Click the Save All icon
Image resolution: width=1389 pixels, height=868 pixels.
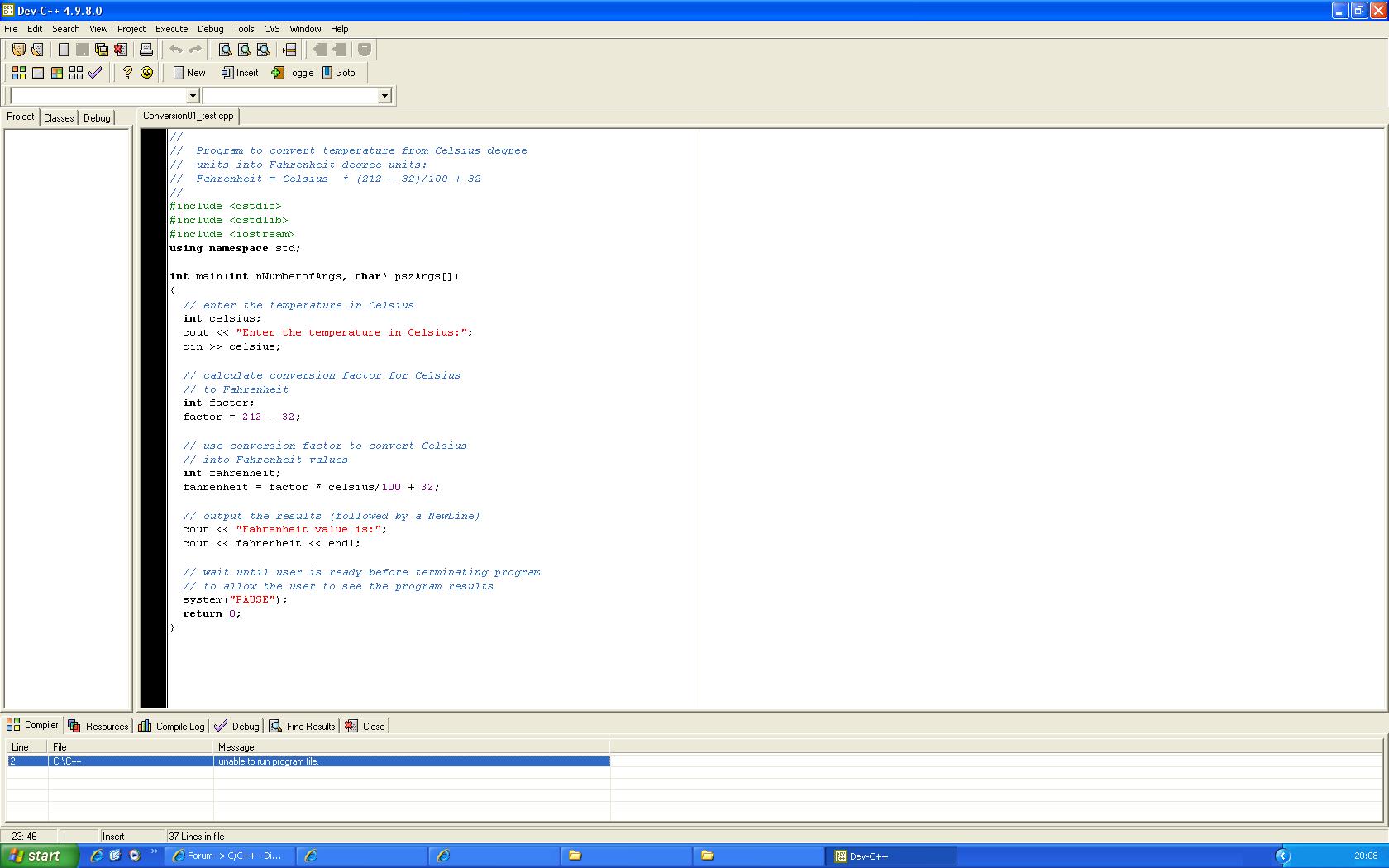(x=101, y=50)
